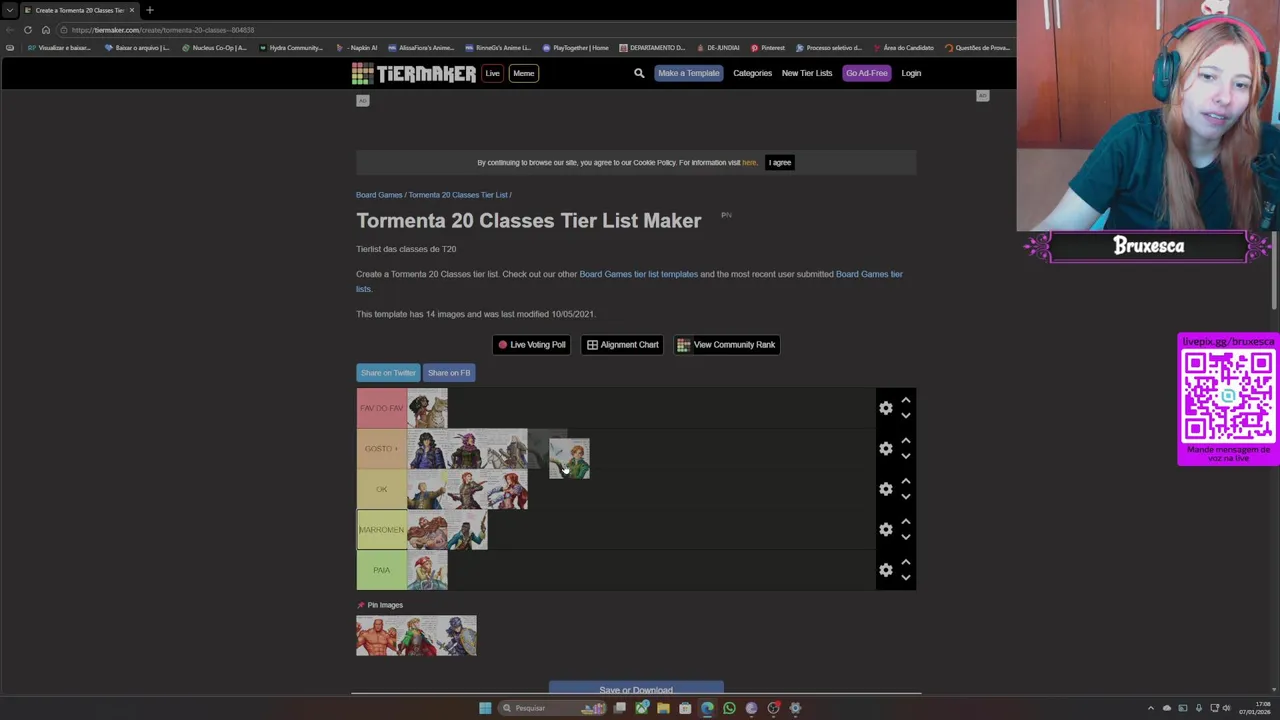Toggle Pin Images option
The image size is (1280, 720).
[380, 605]
